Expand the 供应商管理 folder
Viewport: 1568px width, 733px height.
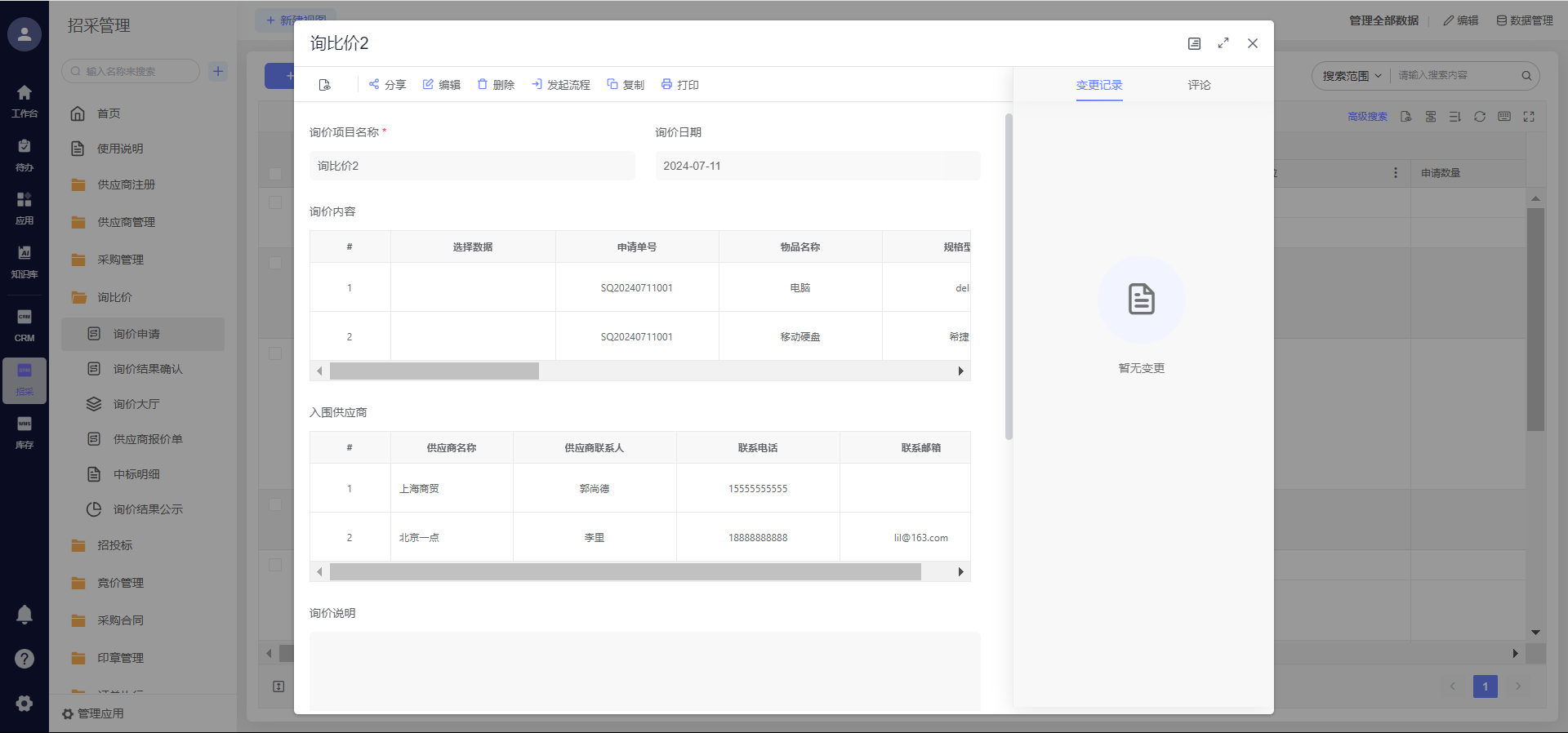click(126, 222)
